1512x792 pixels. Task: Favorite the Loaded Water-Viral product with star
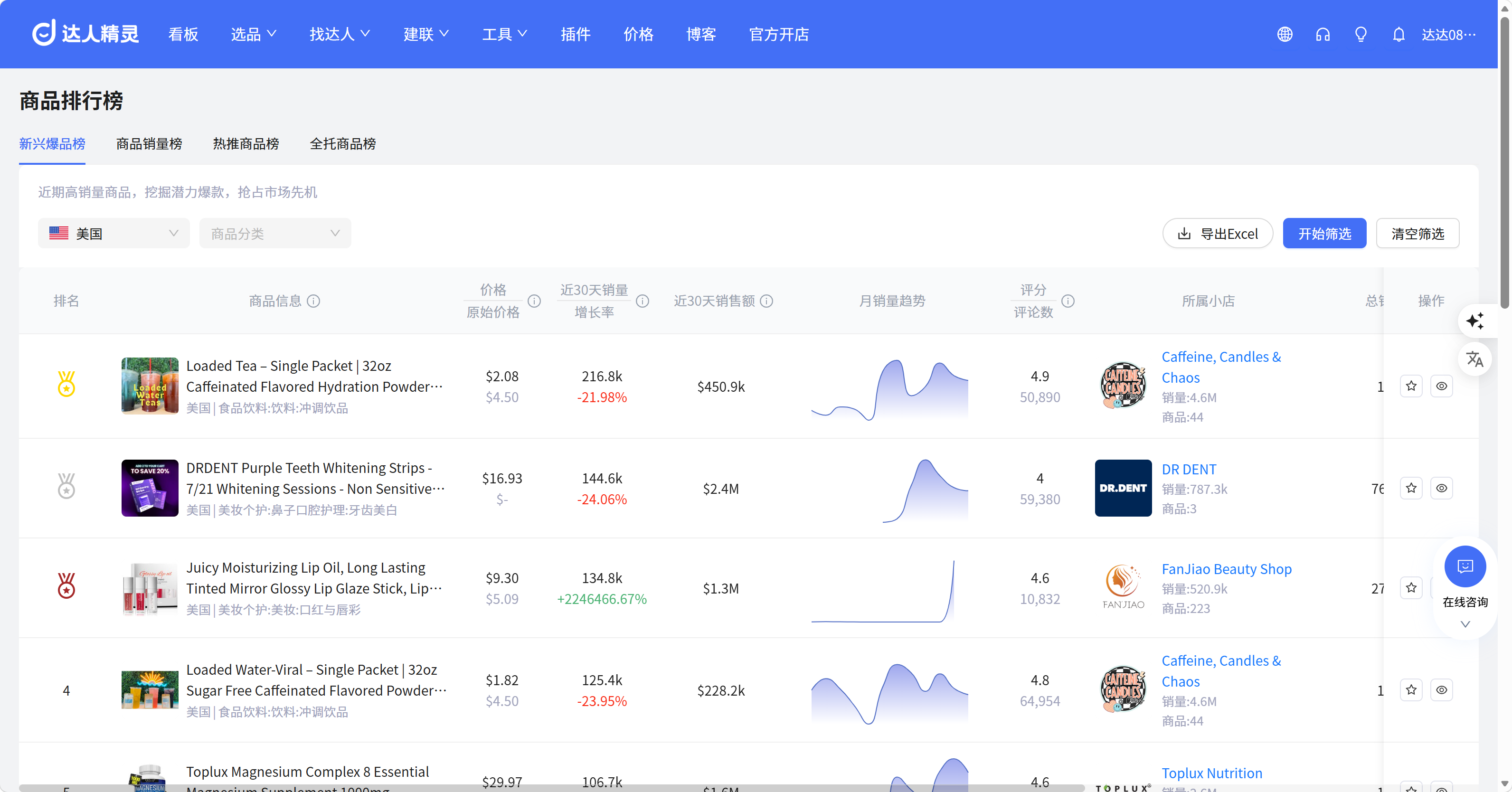point(1411,690)
